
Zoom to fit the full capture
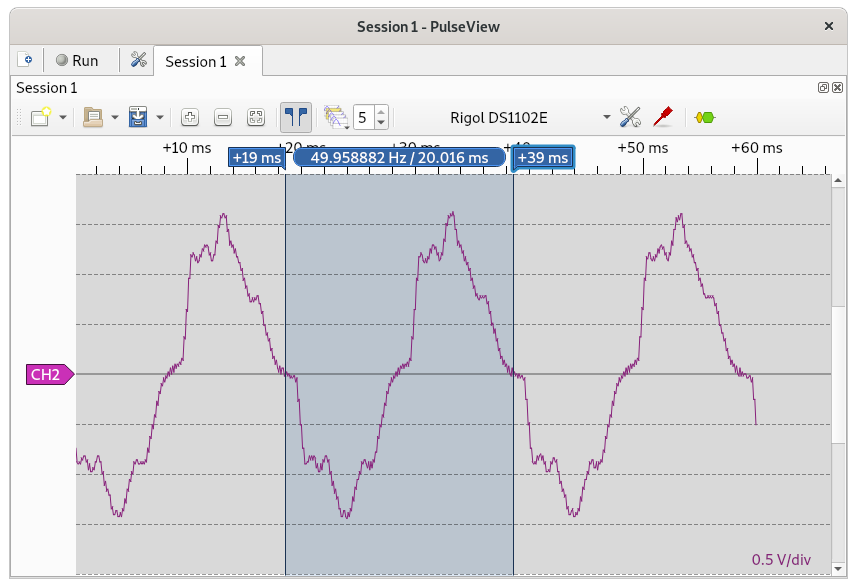tap(256, 117)
